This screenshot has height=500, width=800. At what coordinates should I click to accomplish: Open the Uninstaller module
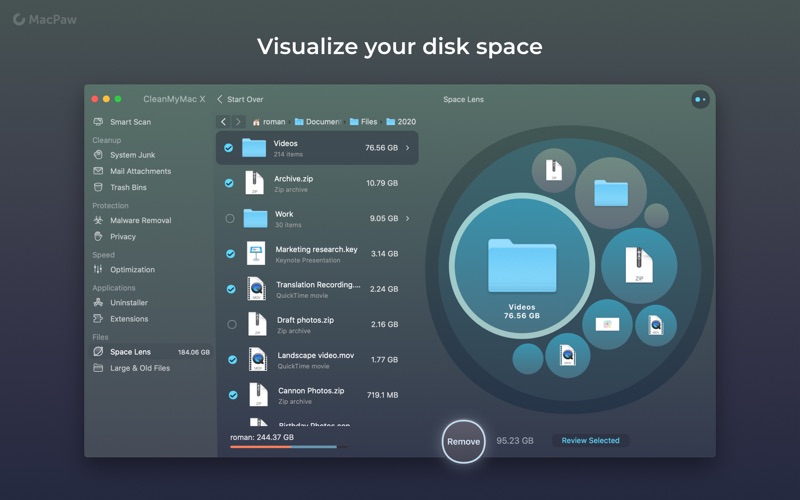[x=129, y=303]
